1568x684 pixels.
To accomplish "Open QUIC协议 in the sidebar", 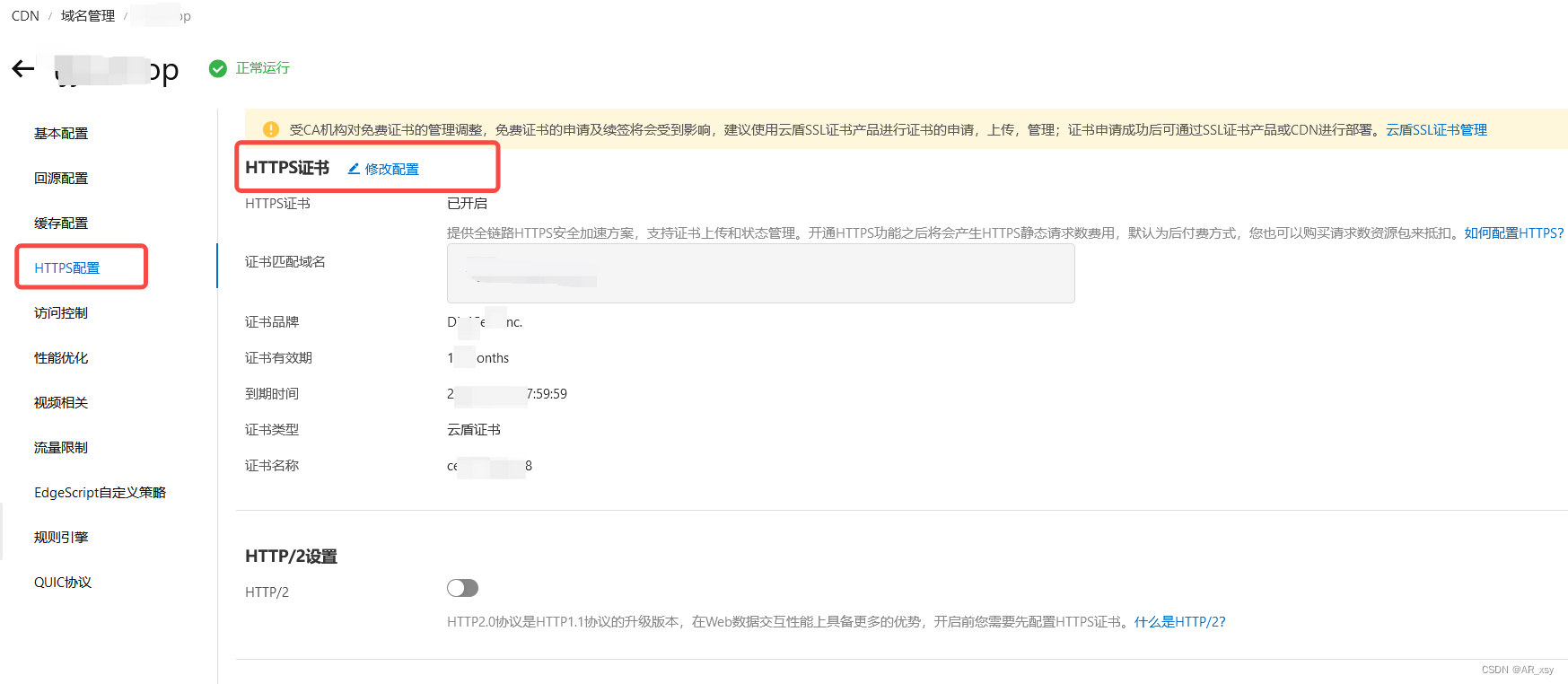I will 63,582.
